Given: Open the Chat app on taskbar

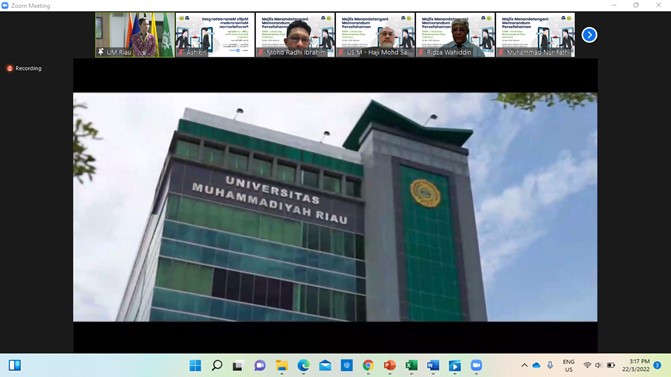Looking at the screenshot, I should 260,365.
